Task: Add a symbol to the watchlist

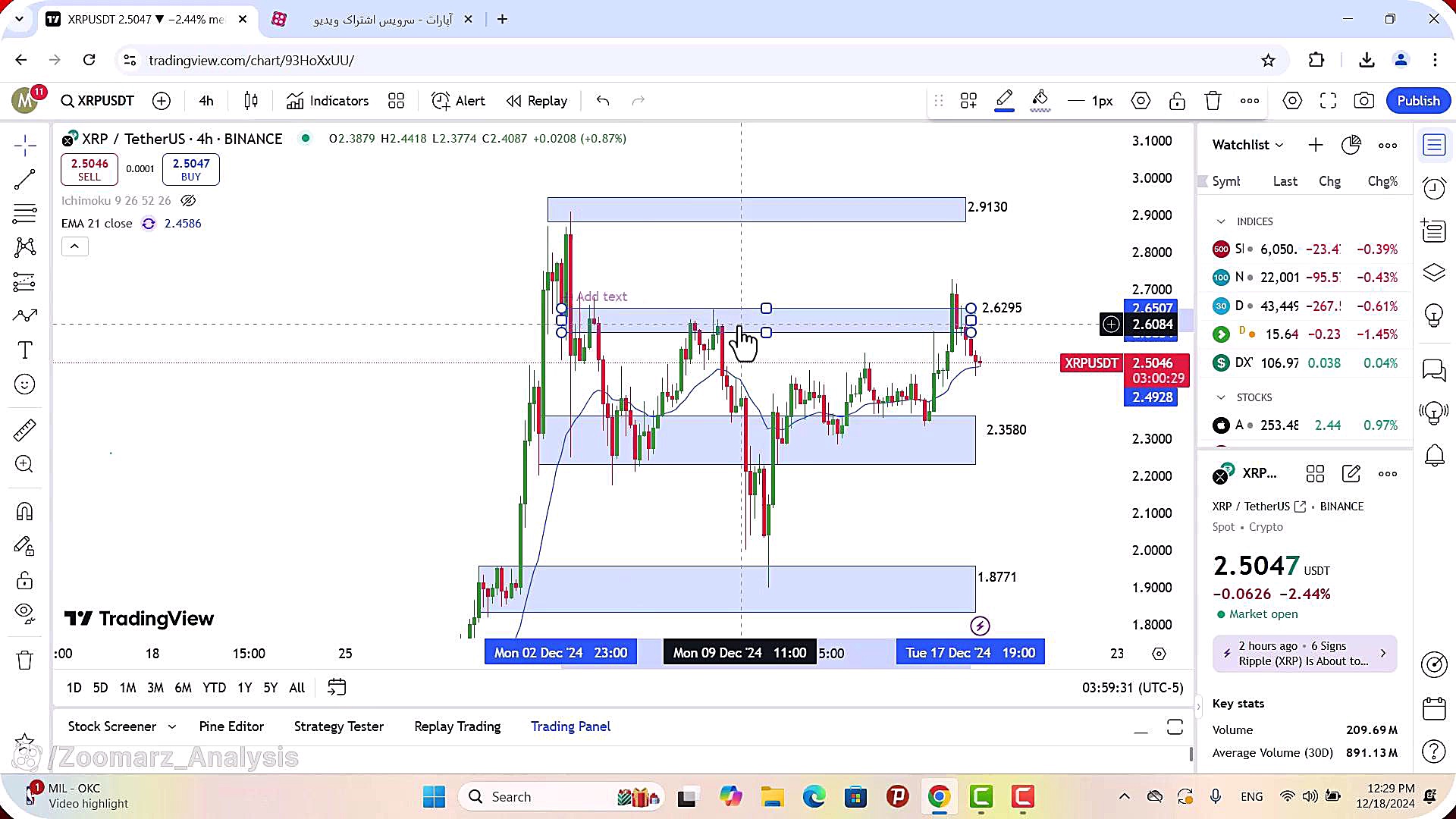Action: (1316, 145)
